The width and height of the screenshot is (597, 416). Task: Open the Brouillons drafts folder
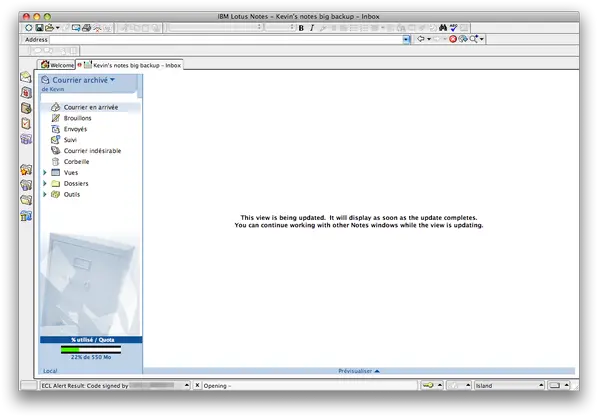pyautogui.click(x=77, y=118)
